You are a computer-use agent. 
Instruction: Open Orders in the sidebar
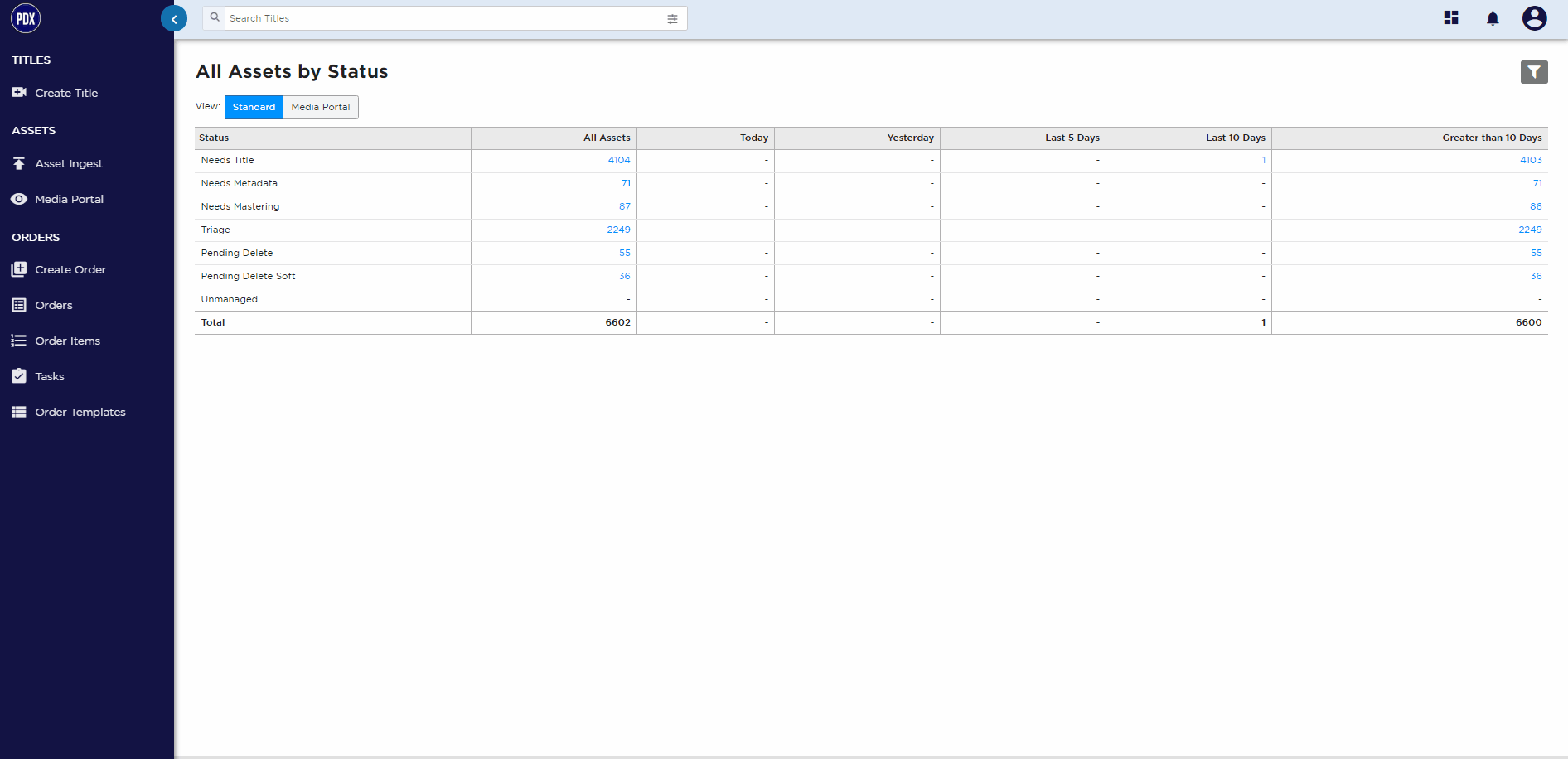coord(54,305)
